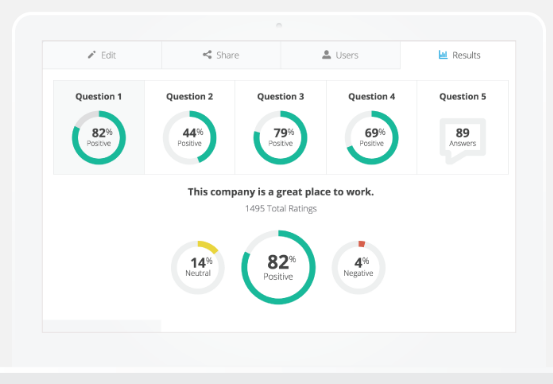Viewport: 553px width, 384px height.
Task: Click the share icon beside Share
Action: [207, 55]
